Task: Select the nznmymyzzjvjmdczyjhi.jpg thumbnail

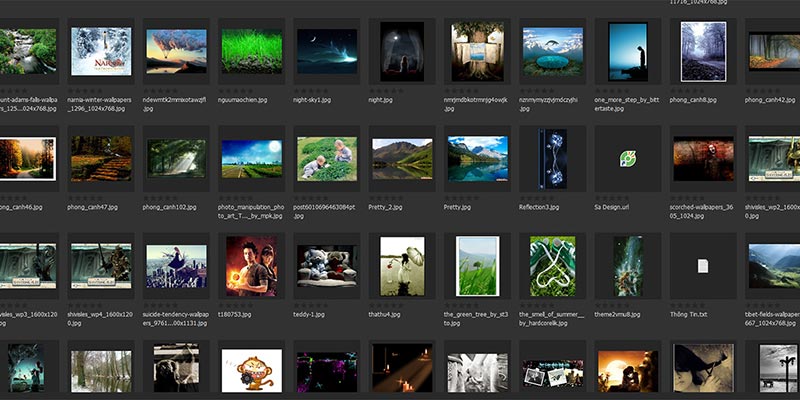Action: pyautogui.click(x=553, y=52)
